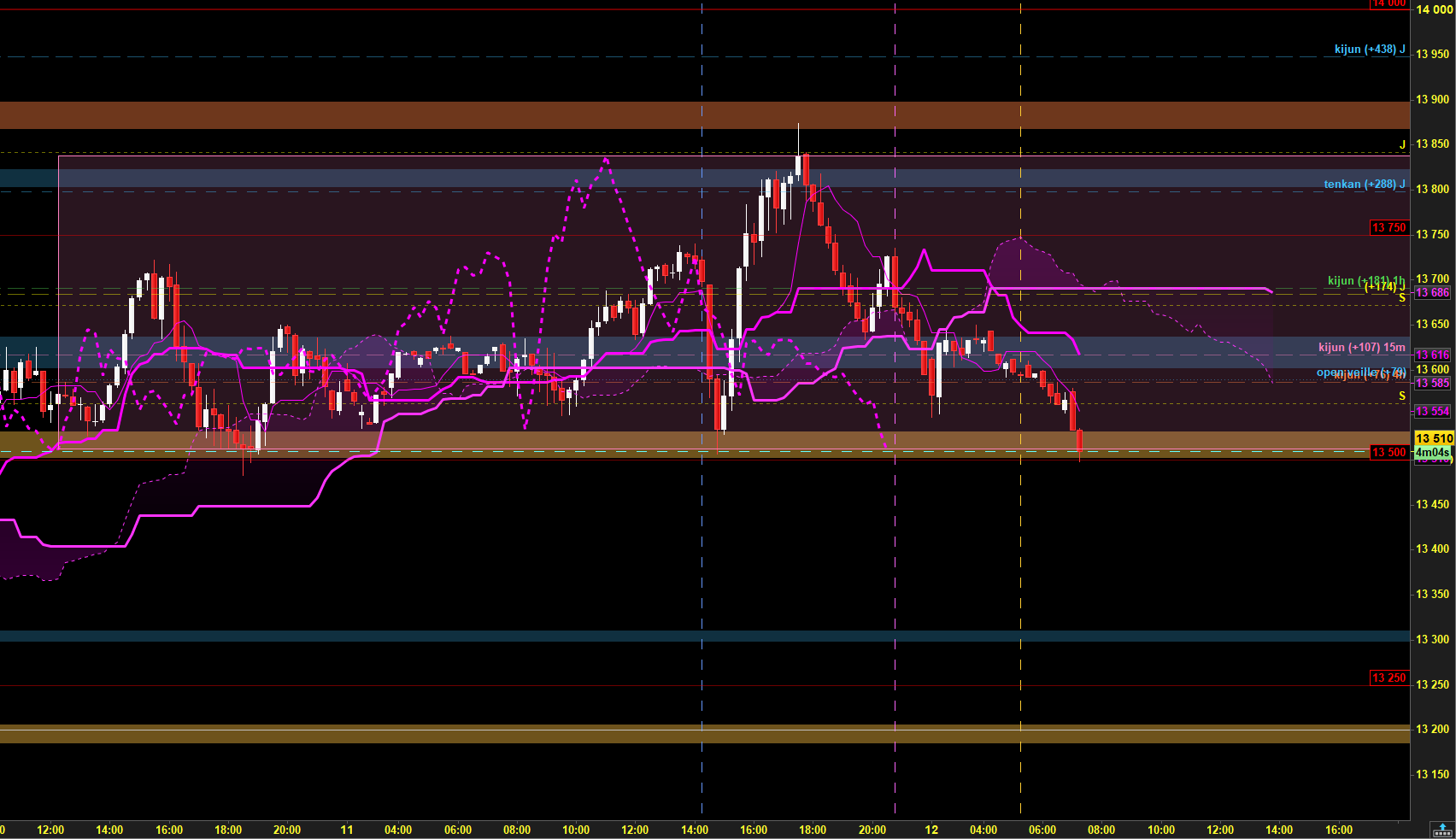The height and width of the screenshot is (839, 1456).
Task: Select the brown resistance zone below 13 900
Action: pyautogui.click(x=705, y=115)
